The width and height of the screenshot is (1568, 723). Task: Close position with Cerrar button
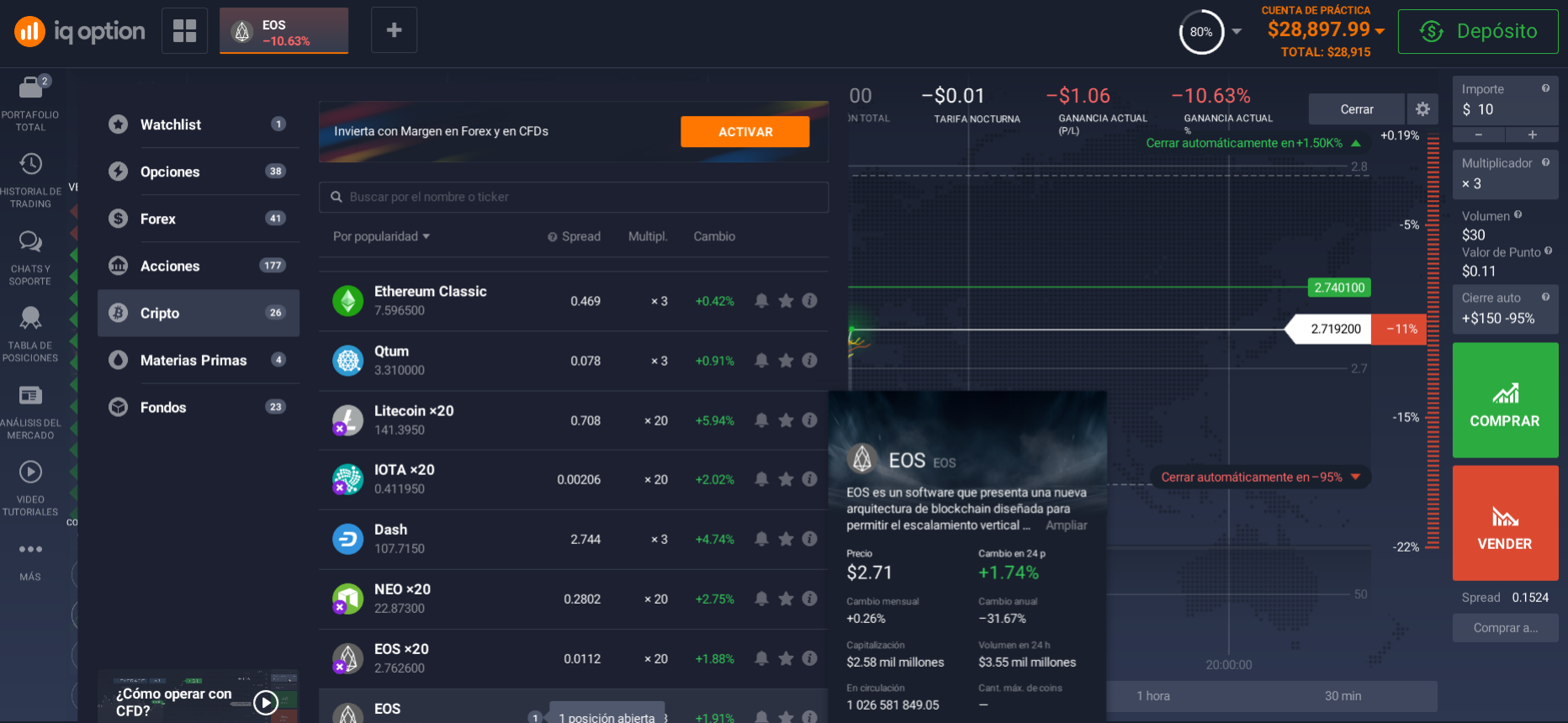click(1356, 109)
